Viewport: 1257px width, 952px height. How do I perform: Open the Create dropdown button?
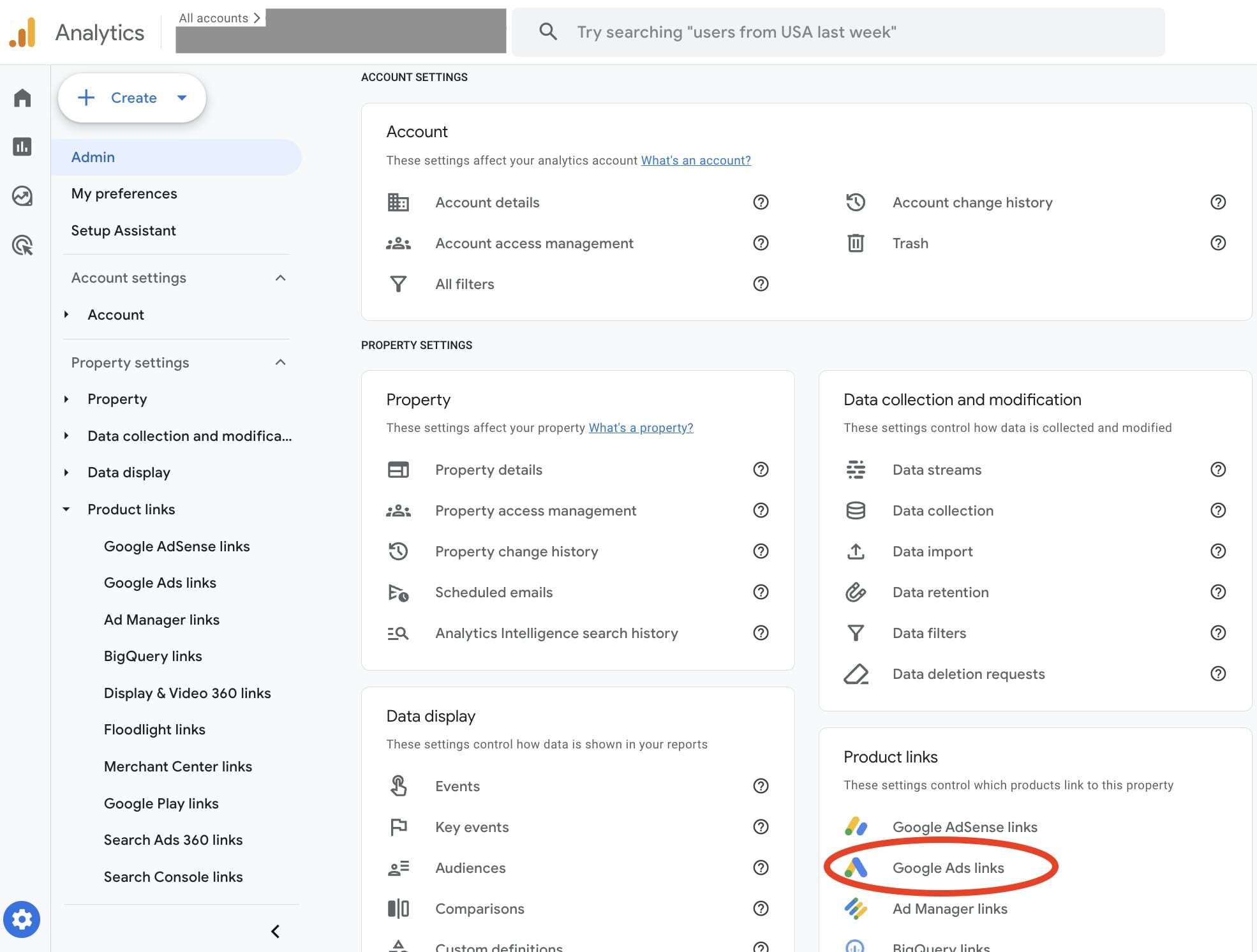pyautogui.click(x=132, y=98)
